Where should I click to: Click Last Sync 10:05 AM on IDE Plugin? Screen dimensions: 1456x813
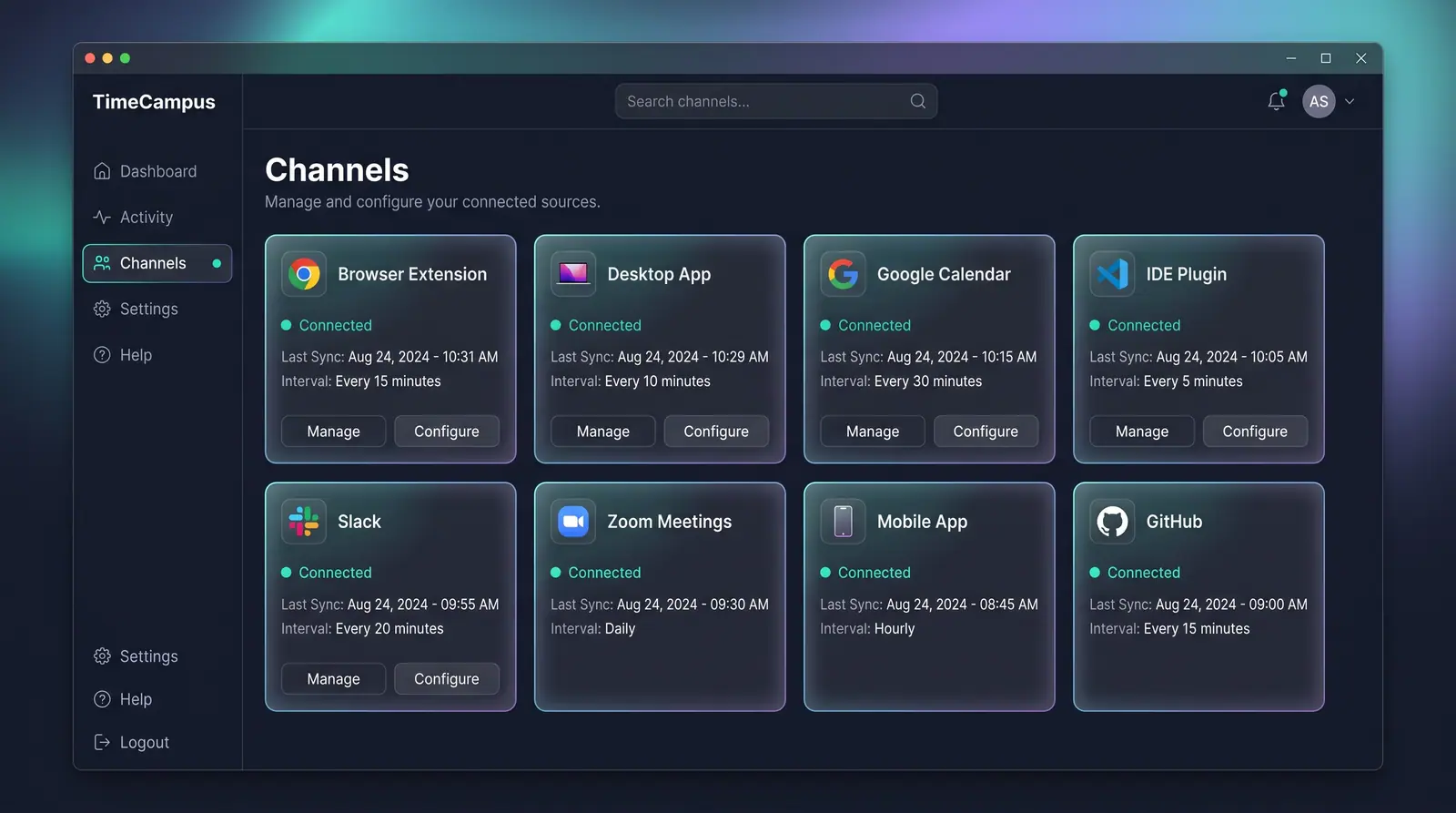coord(1198,357)
